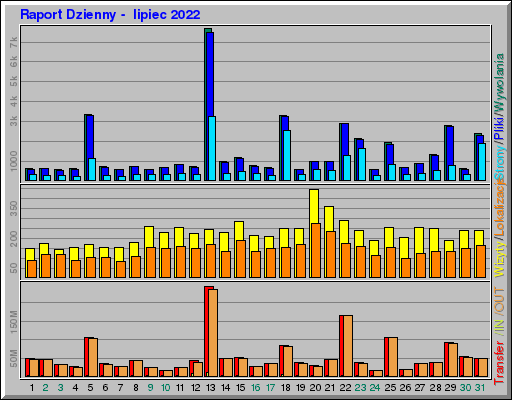
Task: Click the orange locations bar for day 26
Action: coord(406,268)
